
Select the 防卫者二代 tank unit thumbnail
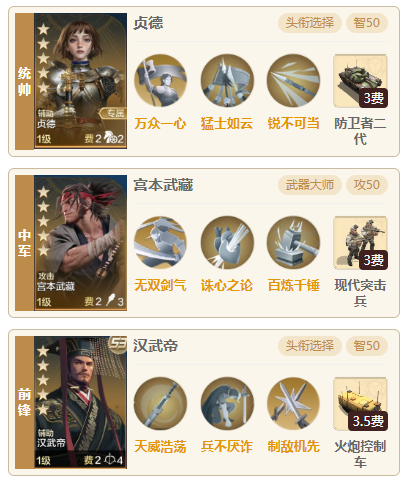(360, 81)
